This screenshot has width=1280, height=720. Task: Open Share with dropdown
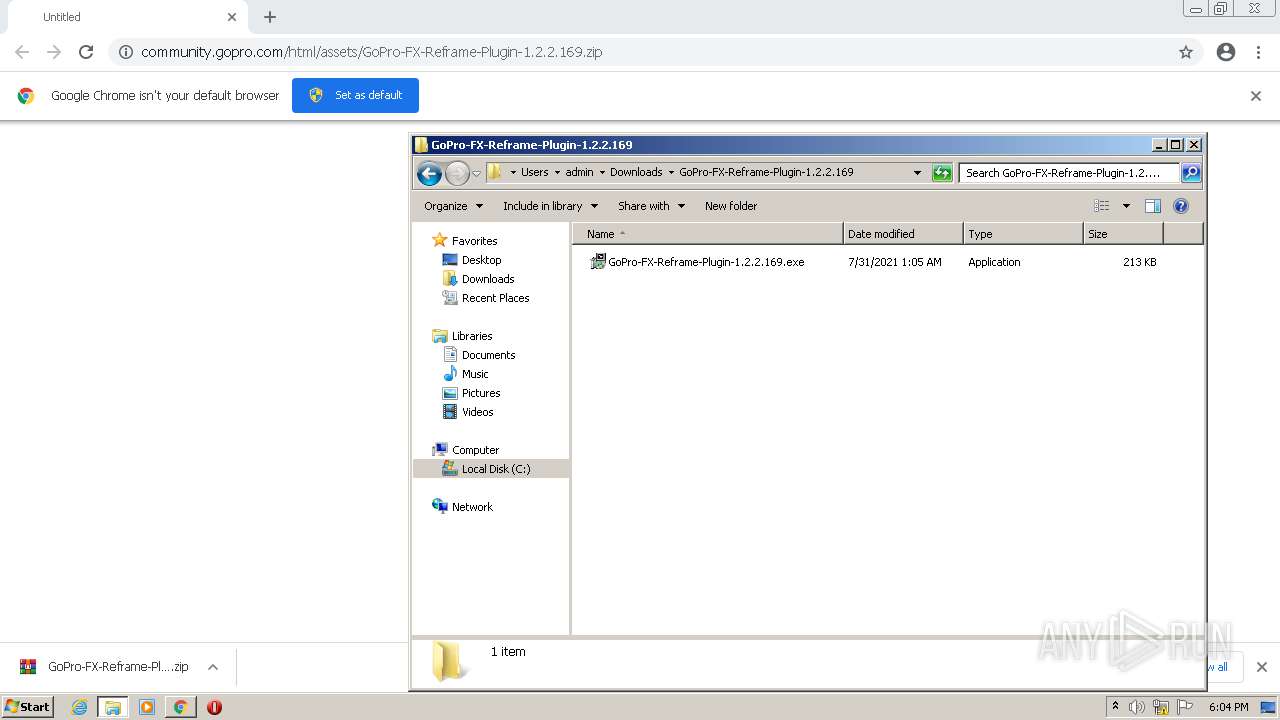coord(651,206)
